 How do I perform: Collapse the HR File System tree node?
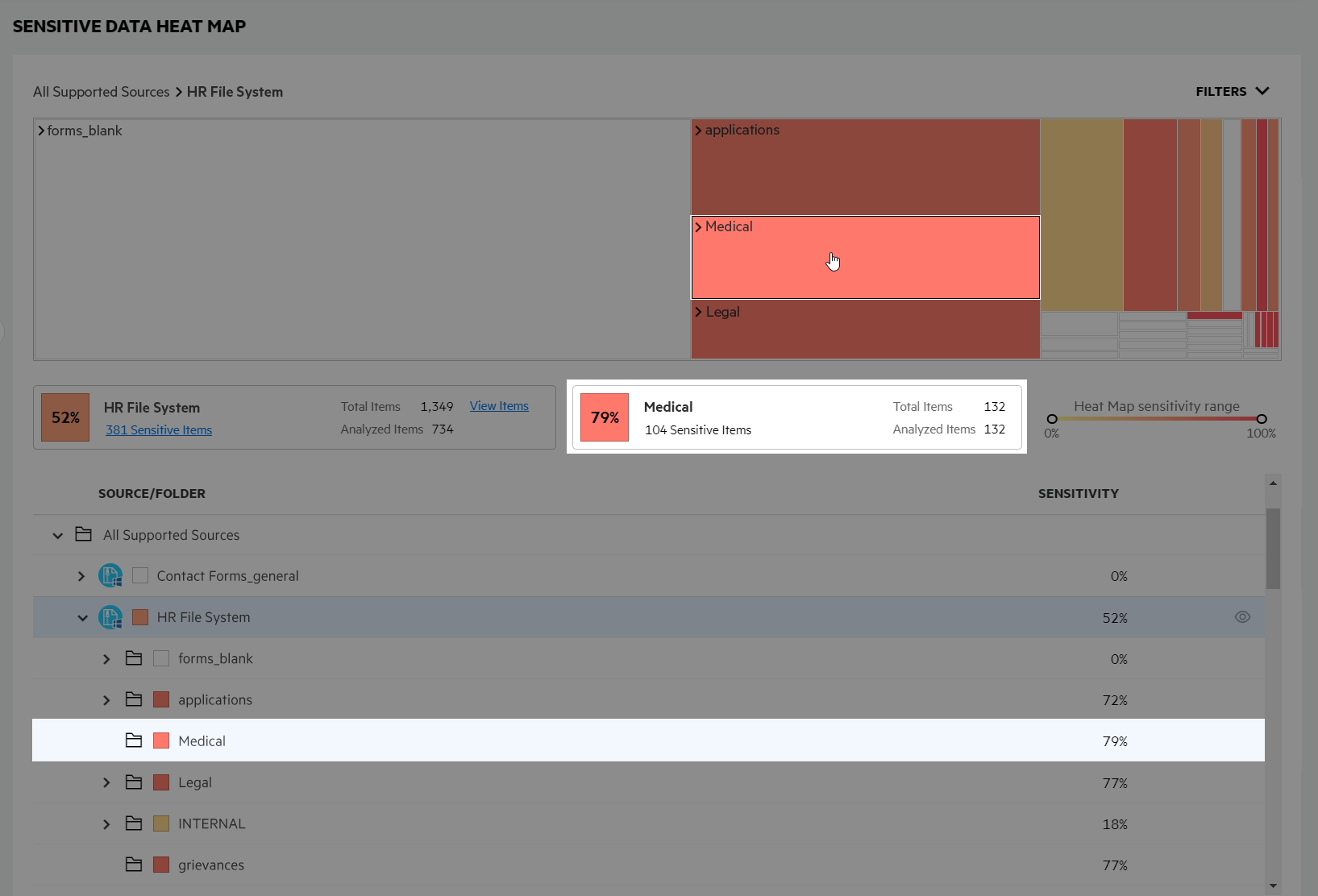point(82,618)
